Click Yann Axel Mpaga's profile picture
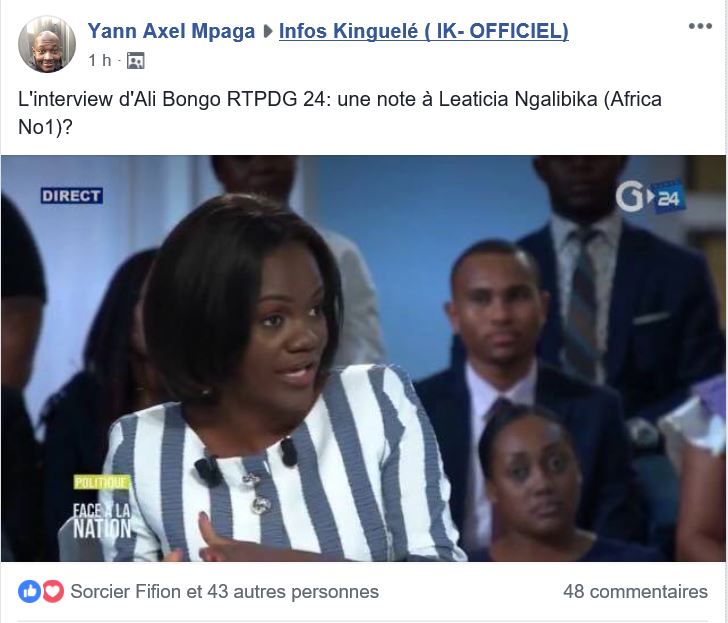 [47, 44]
